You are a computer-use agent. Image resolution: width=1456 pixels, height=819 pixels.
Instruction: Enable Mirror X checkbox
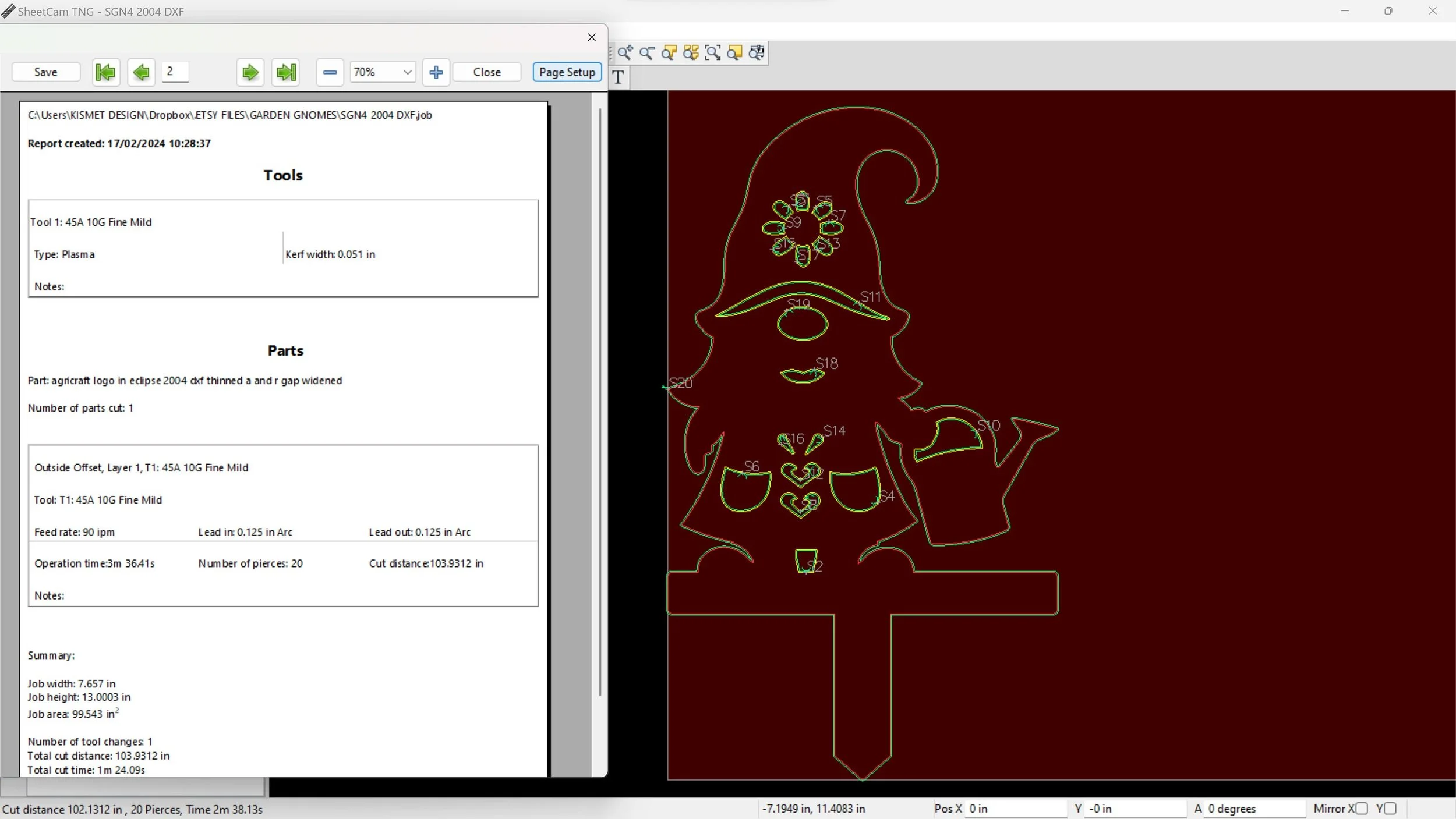coord(1361,809)
